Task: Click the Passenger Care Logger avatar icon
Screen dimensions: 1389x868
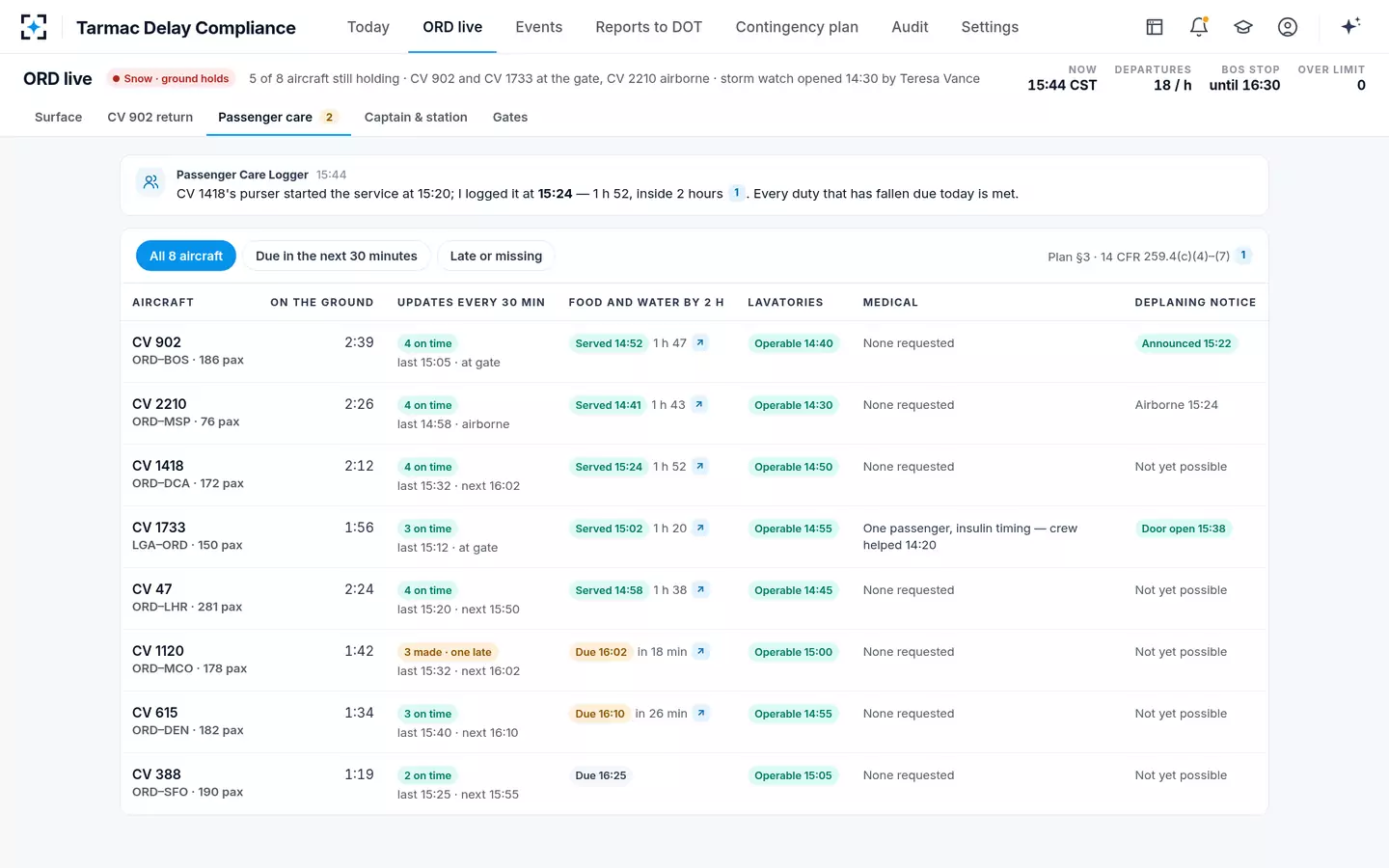Action: pyautogui.click(x=150, y=181)
